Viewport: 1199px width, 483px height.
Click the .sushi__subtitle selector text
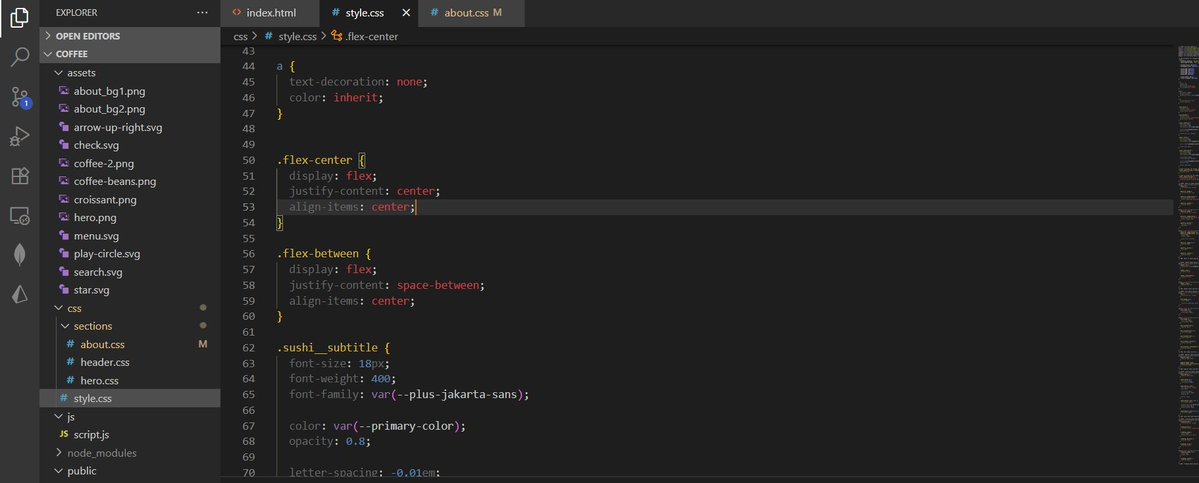coord(326,348)
